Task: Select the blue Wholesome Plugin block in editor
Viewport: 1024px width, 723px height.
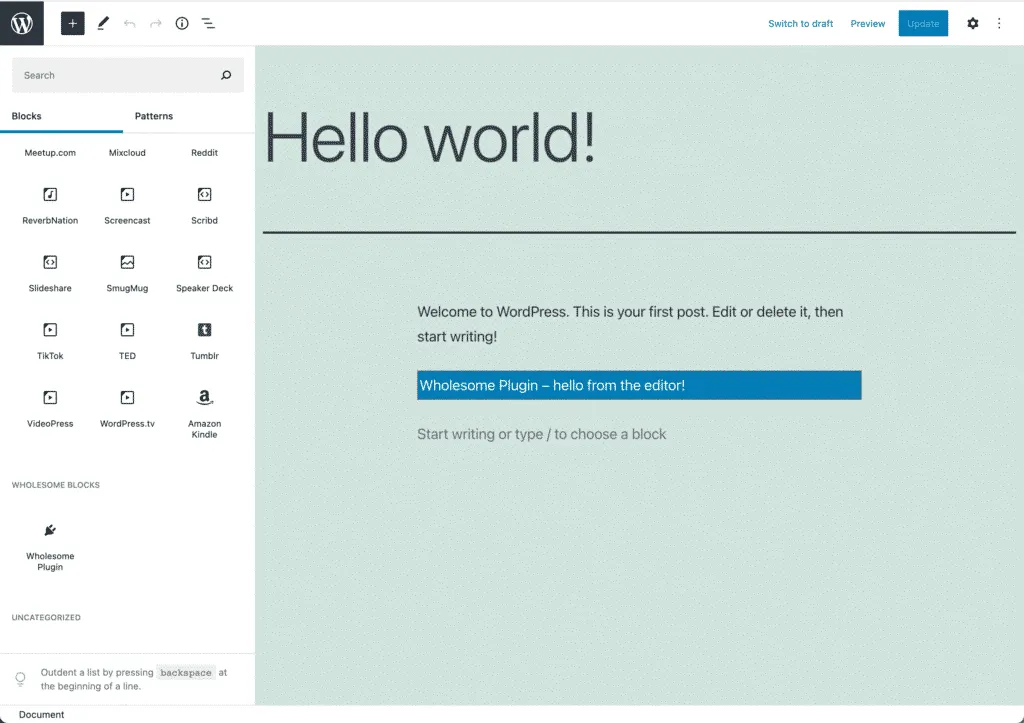Action: pyautogui.click(x=639, y=385)
